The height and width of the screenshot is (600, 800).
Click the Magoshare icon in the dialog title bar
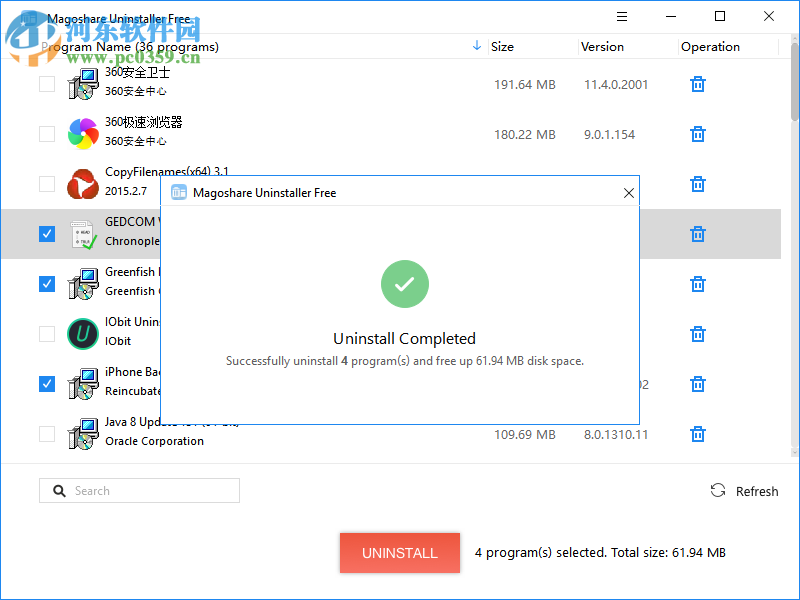(x=178, y=192)
